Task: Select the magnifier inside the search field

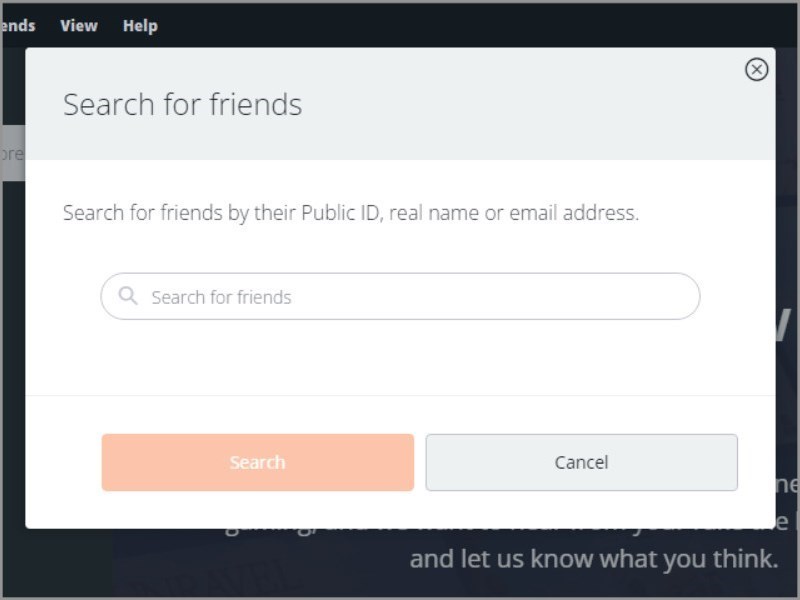Action: click(x=129, y=296)
